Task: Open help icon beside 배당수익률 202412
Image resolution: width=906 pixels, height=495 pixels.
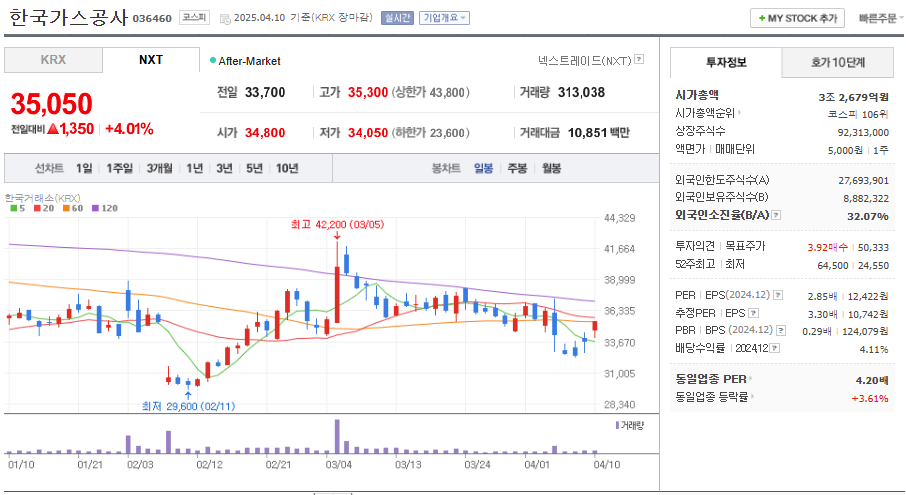Action: pyautogui.click(x=775, y=348)
